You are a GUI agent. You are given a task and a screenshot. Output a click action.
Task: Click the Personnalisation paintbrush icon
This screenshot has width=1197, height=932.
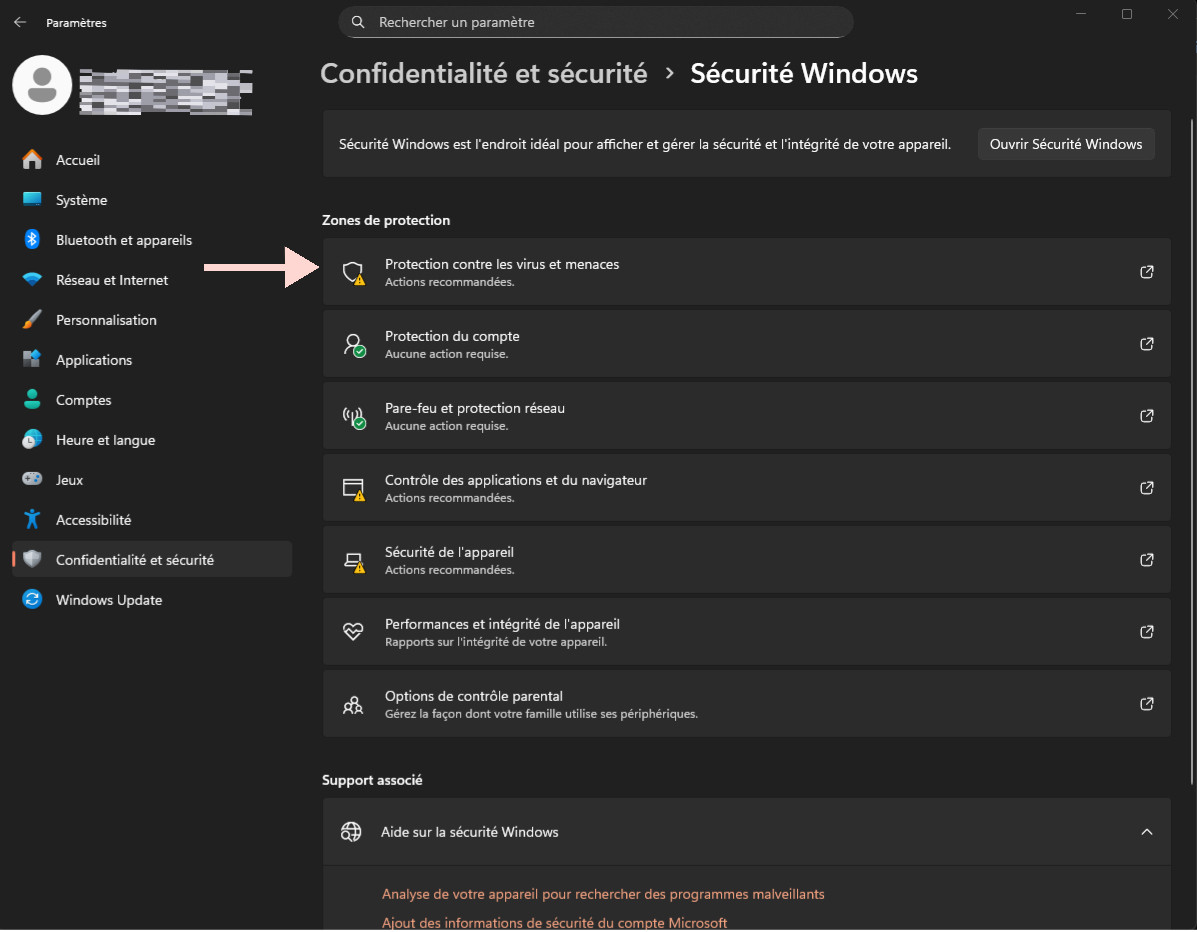tap(32, 319)
